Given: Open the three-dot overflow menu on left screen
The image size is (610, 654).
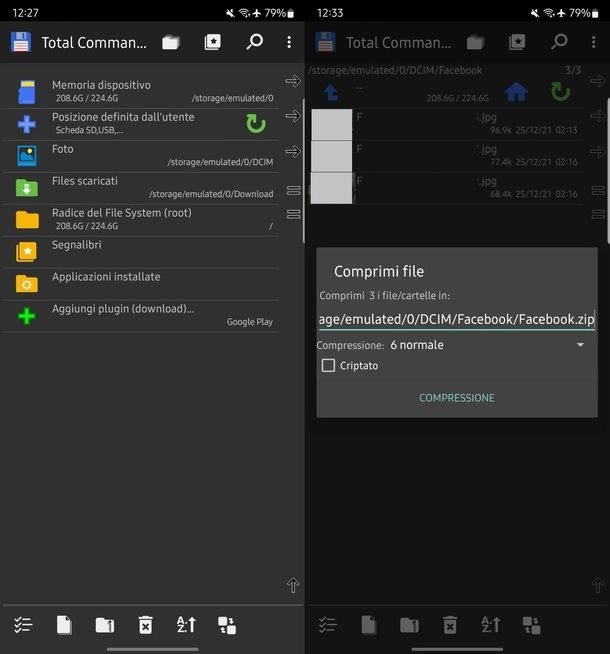Looking at the screenshot, I should 289,42.
